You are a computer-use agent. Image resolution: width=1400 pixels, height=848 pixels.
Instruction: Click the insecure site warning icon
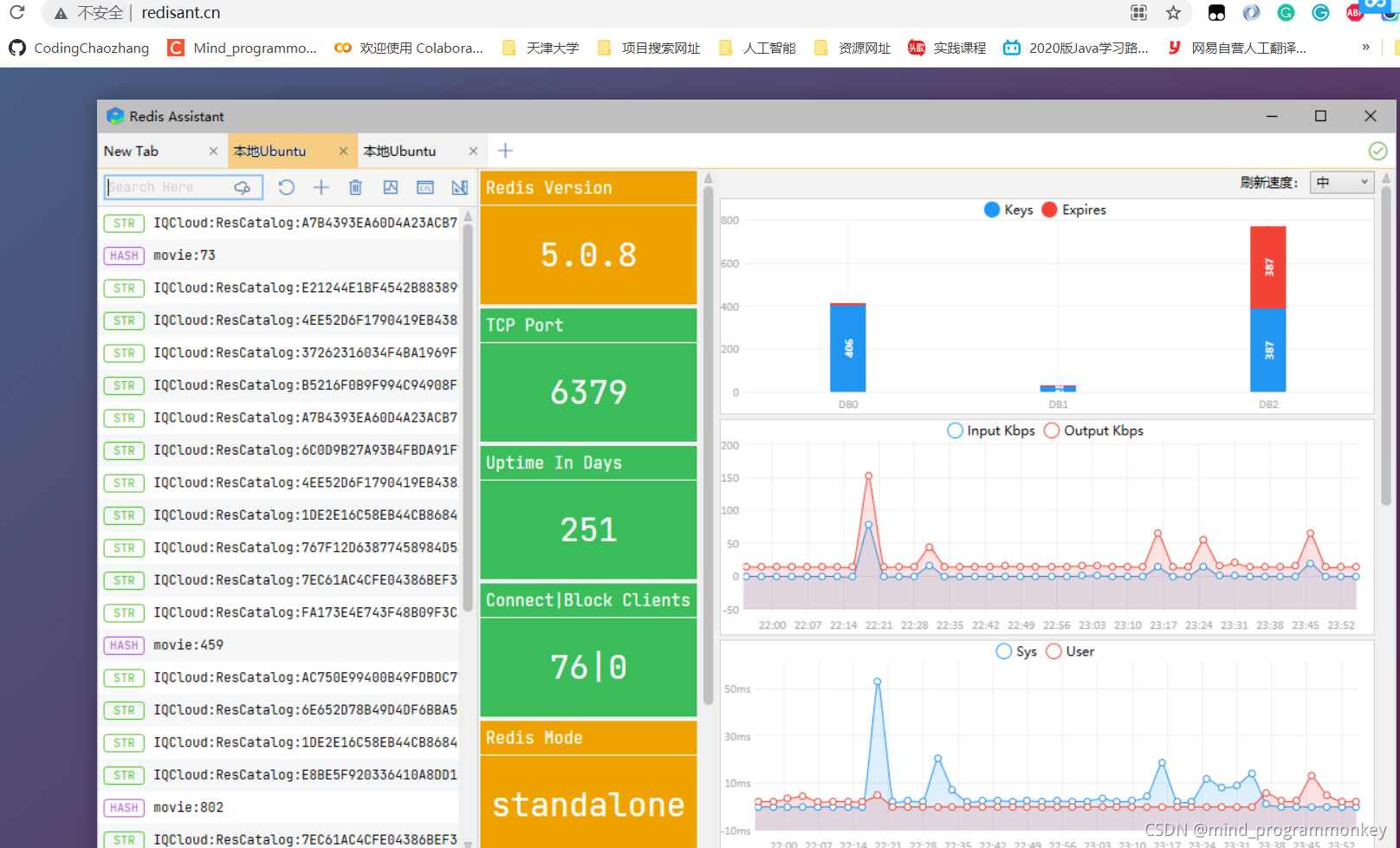(61, 13)
